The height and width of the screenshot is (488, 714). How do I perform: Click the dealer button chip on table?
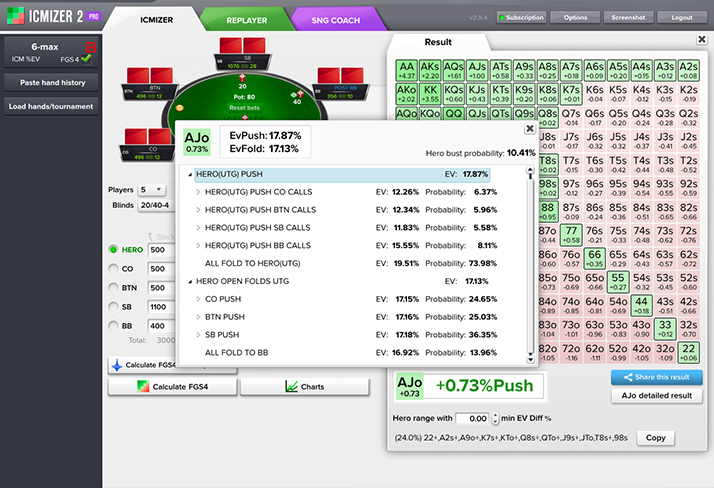point(180,108)
